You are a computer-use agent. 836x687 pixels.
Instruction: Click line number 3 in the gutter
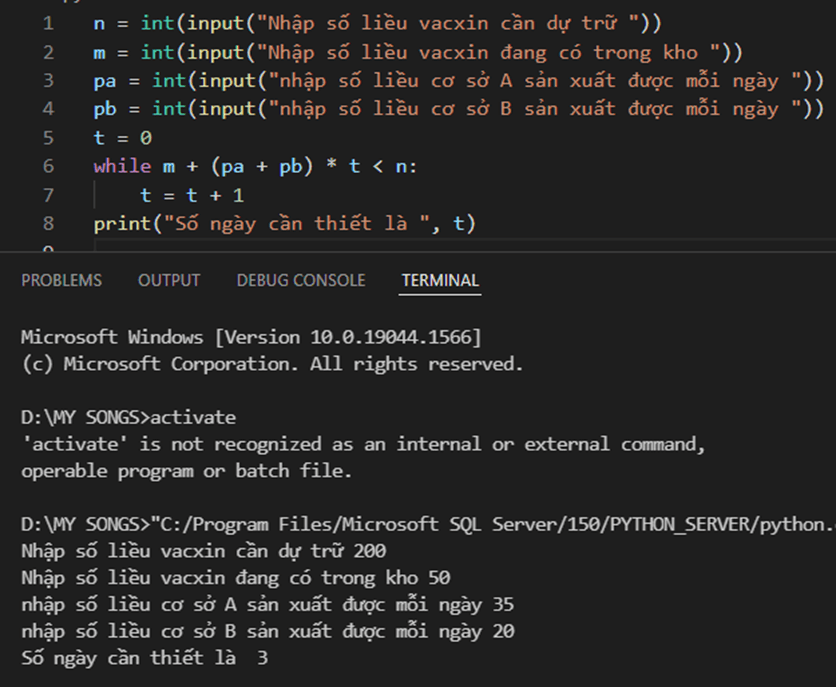click(x=49, y=80)
